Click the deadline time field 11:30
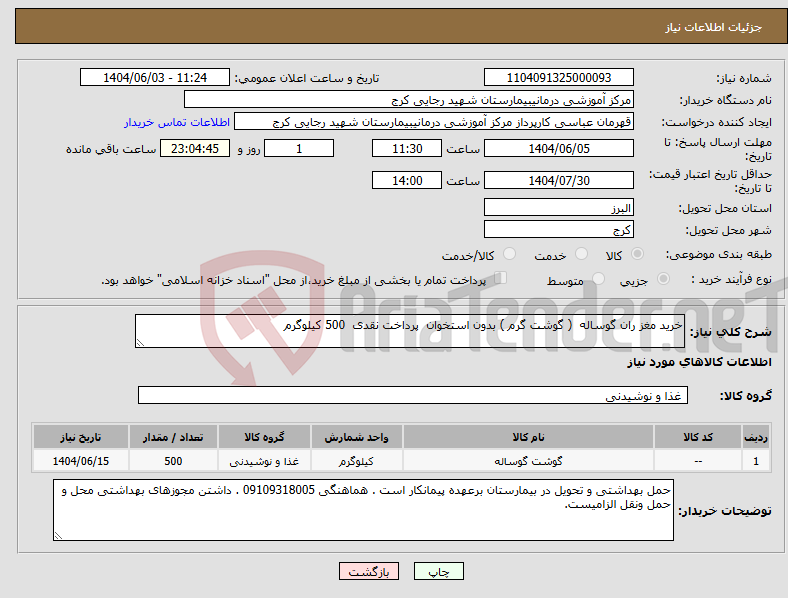The height and width of the screenshot is (598, 788). click(x=407, y=148)
